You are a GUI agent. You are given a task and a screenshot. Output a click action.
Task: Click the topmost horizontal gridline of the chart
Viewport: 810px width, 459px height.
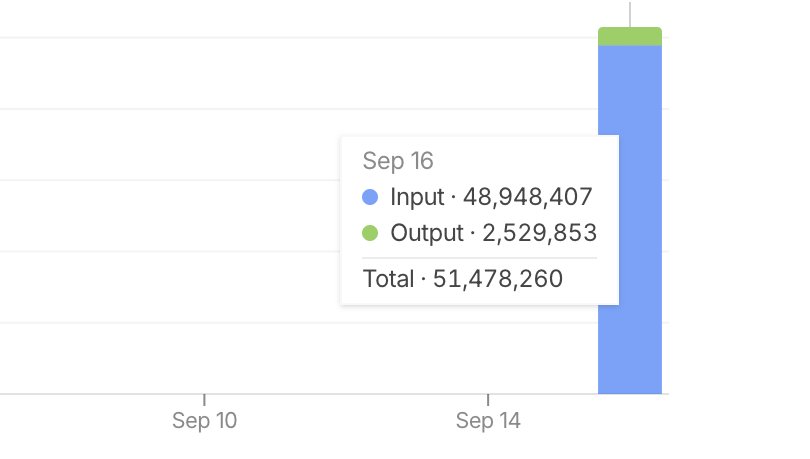pyautogui.click(x=299, y=37)
